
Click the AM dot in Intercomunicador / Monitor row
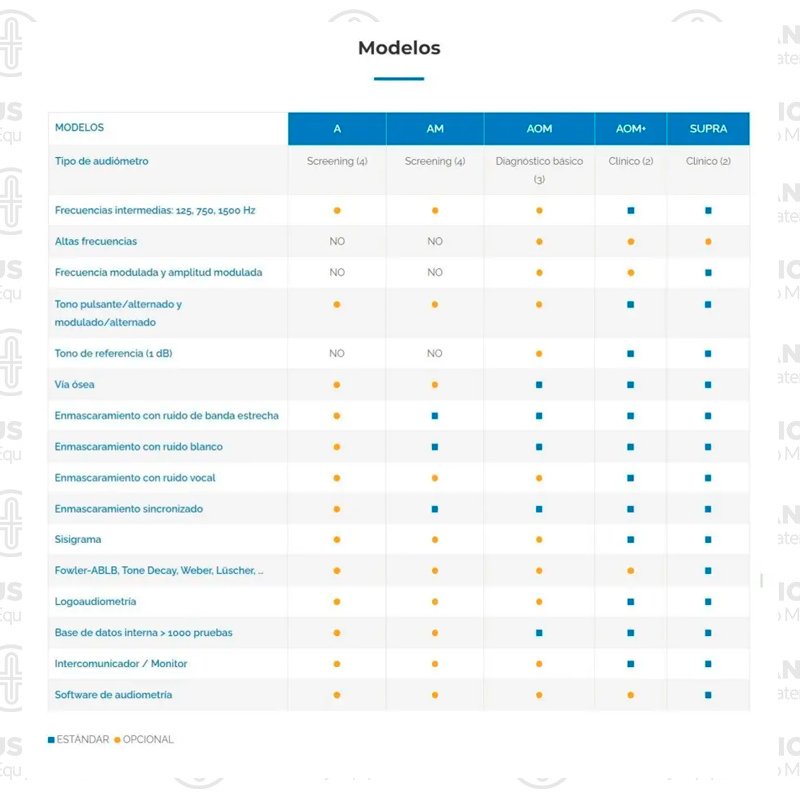435,664
